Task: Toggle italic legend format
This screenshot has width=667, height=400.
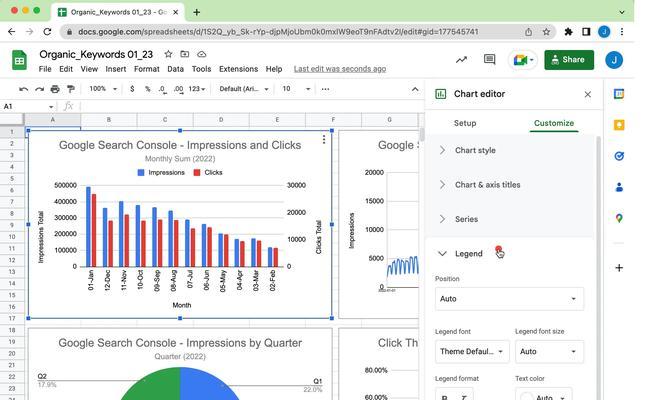Action: pos(463,397)
